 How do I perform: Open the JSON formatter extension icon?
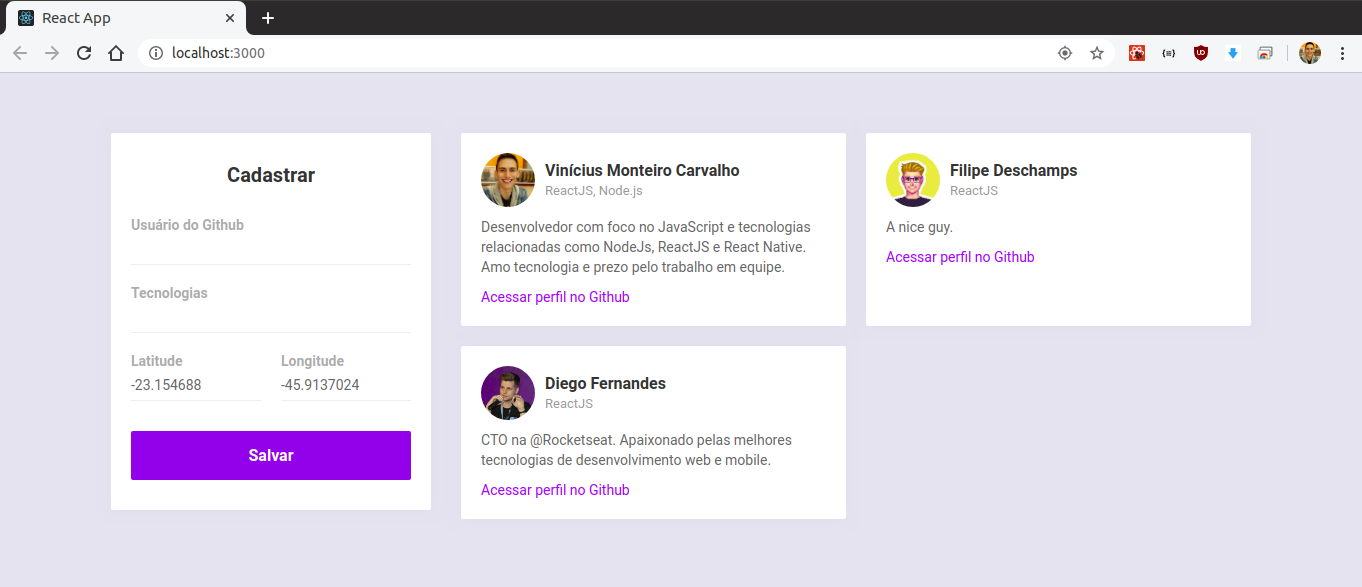[x=1168, y=52]
